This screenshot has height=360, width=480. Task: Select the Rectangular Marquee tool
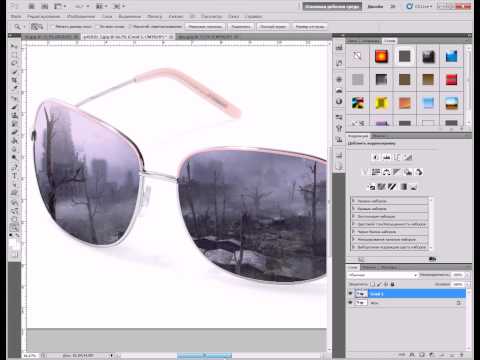[14, 55]
